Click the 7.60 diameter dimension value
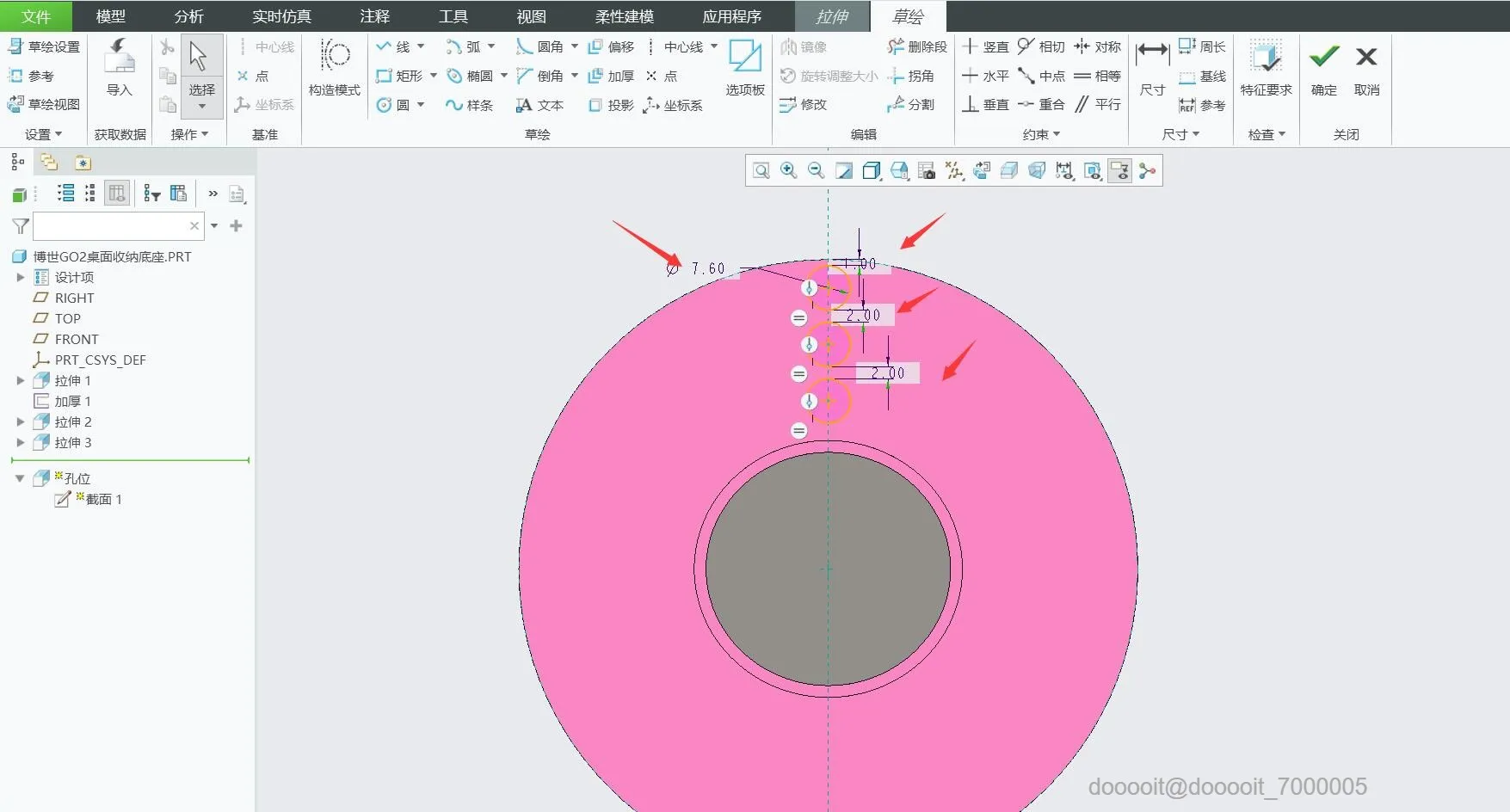The image size is (1510, 812). pos(708,268)
